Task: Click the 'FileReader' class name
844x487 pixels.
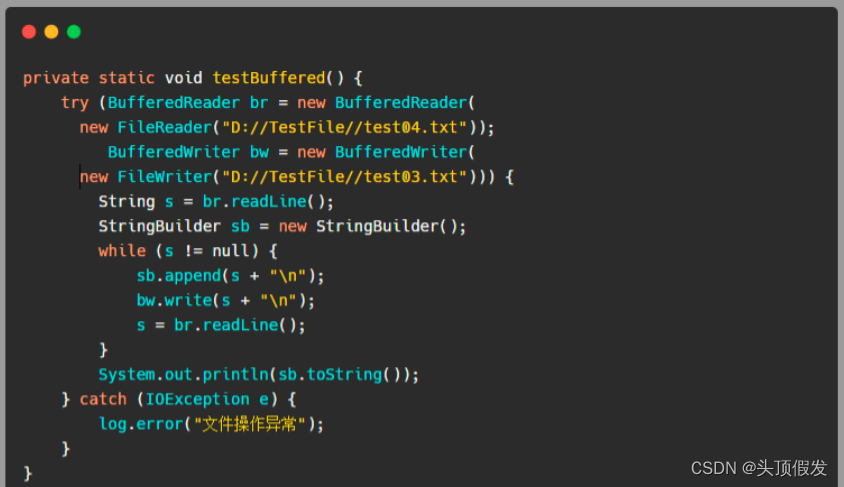Action: tap(165, 128)
